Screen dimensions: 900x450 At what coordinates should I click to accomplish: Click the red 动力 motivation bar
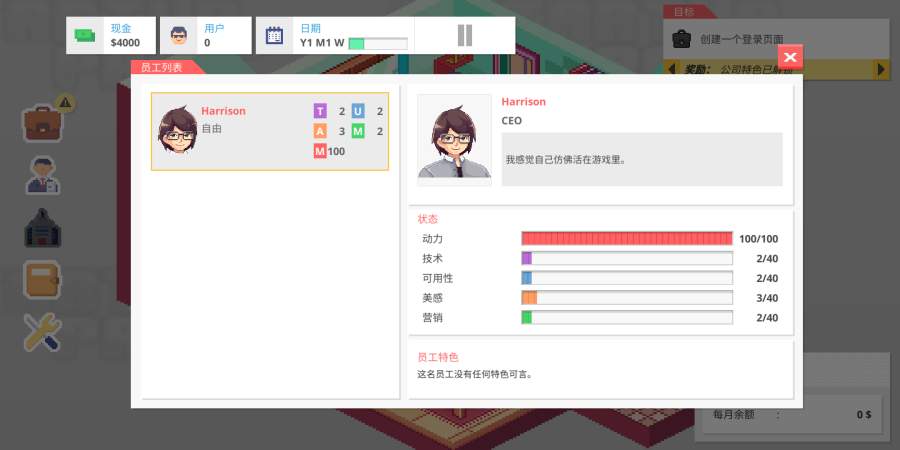click(627, 239)
